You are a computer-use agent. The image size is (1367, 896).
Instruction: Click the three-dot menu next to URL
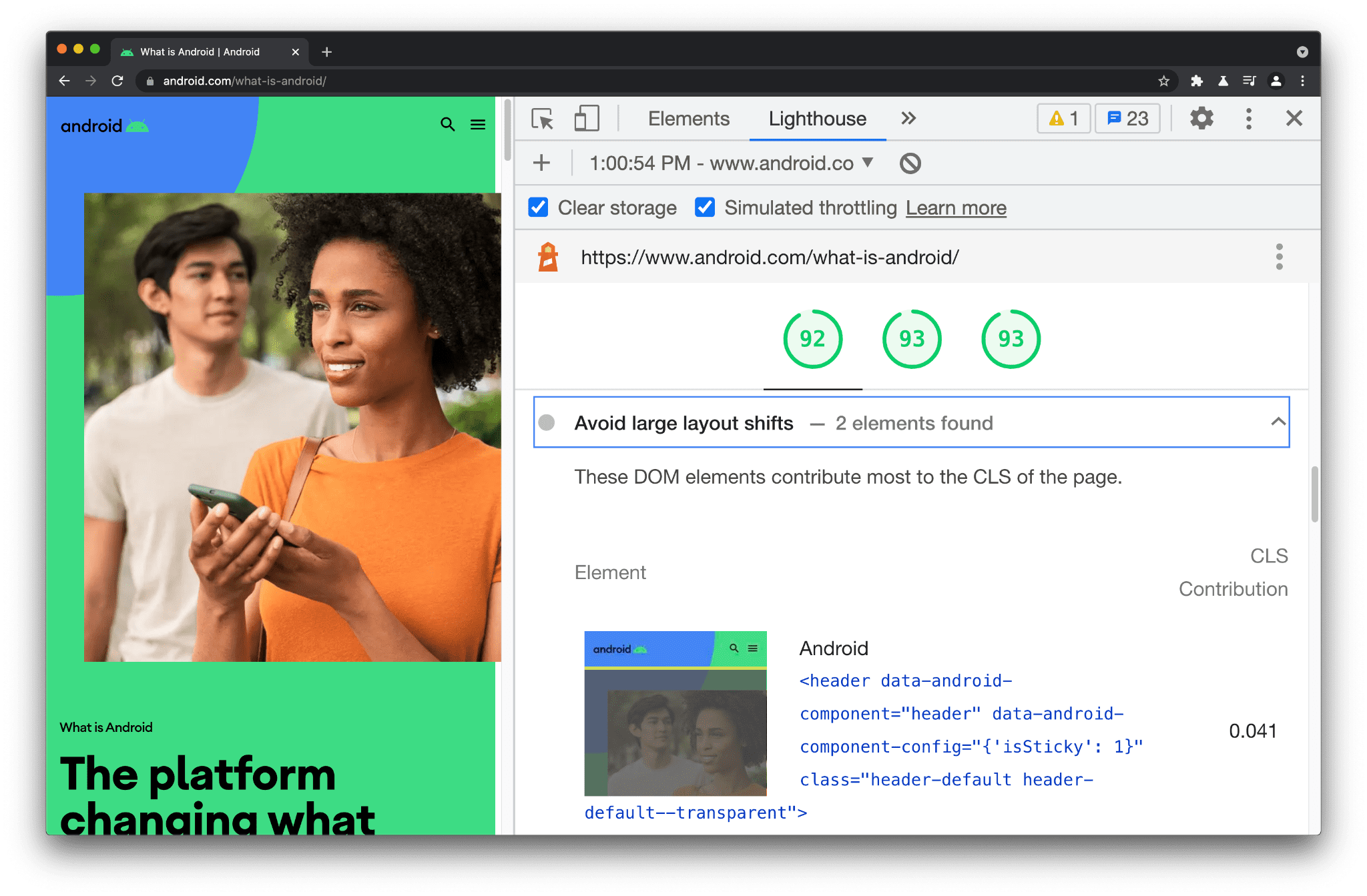1280,257
